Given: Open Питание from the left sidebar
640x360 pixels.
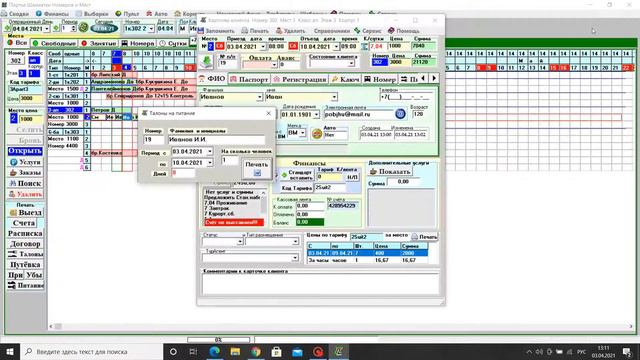Looking at the screenshot, I should [x=25, y=285].
